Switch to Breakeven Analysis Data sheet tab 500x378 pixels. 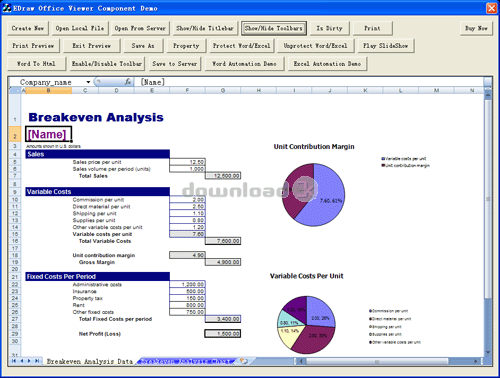click(89, 361)
